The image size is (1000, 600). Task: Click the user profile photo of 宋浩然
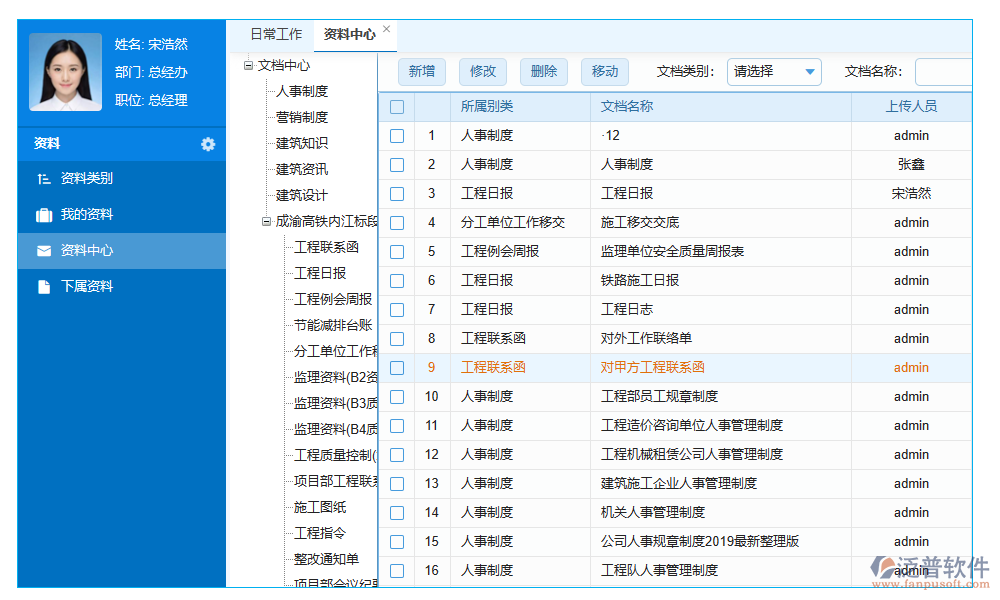[x=65, y=73]
